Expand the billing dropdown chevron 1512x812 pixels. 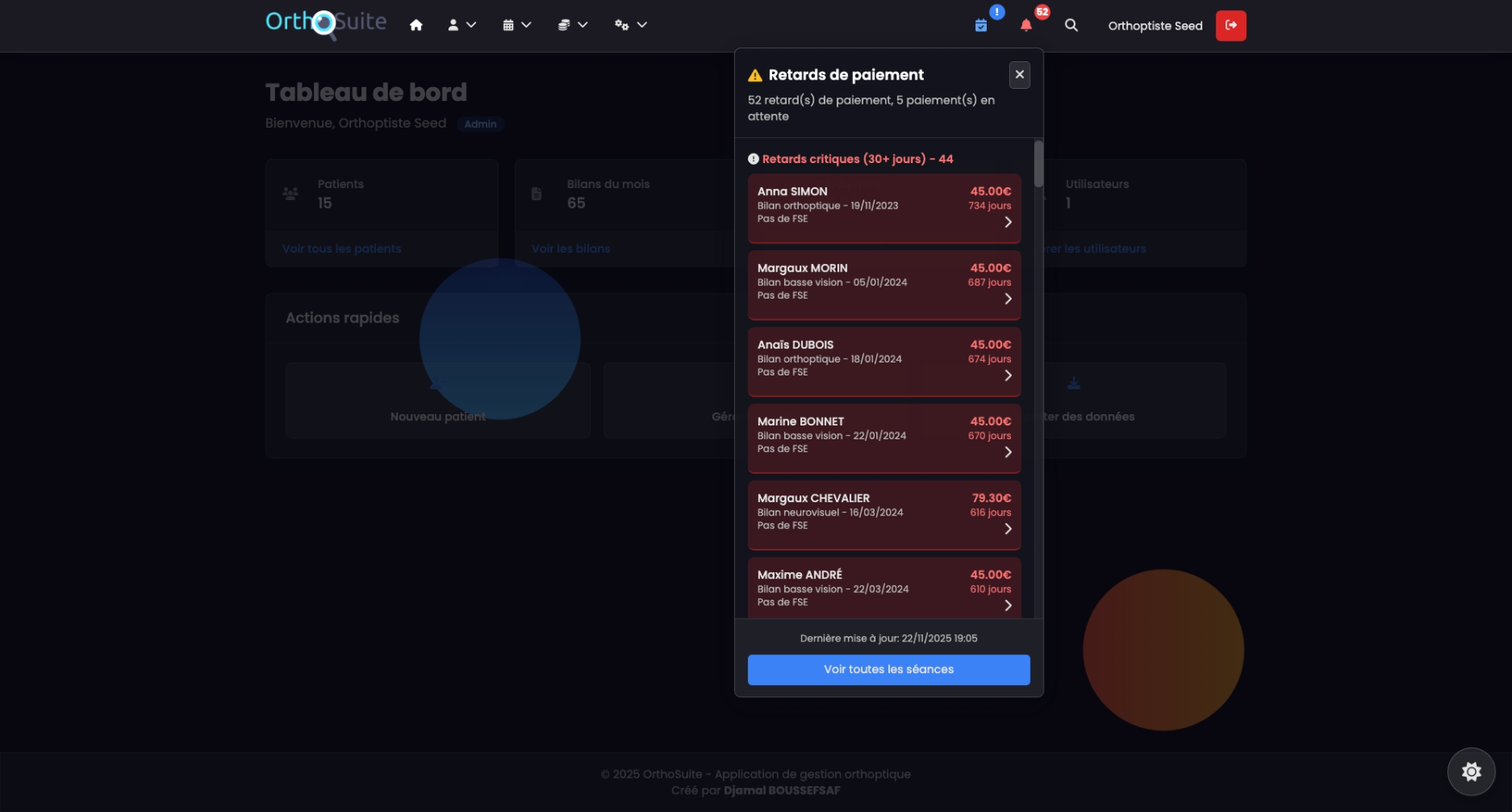583,25
